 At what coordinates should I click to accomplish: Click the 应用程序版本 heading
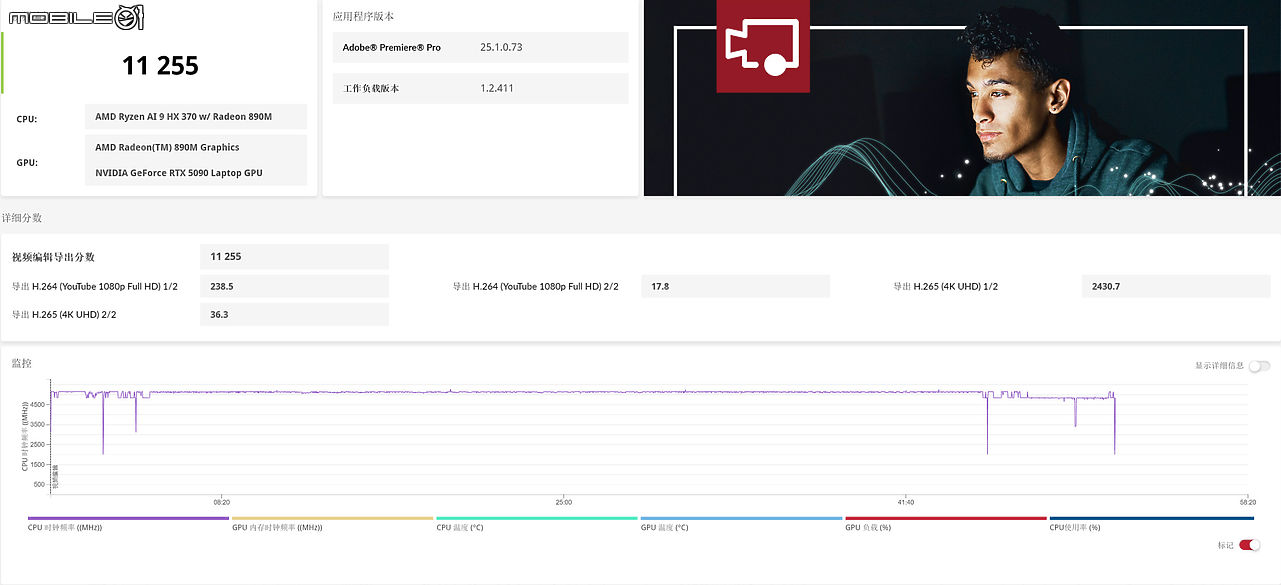point(363,16)
